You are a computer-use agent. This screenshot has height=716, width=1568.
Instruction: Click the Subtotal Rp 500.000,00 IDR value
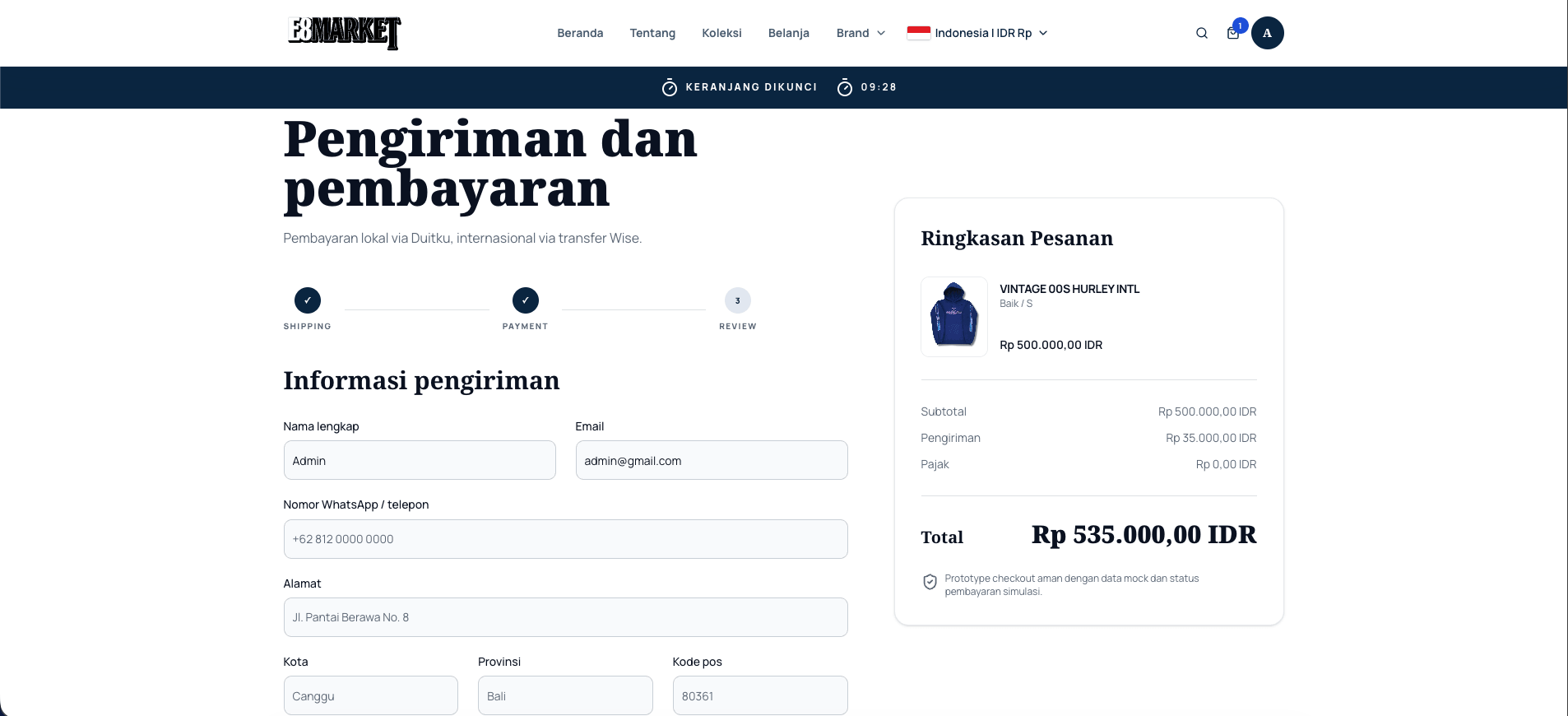pos(1207,411)
